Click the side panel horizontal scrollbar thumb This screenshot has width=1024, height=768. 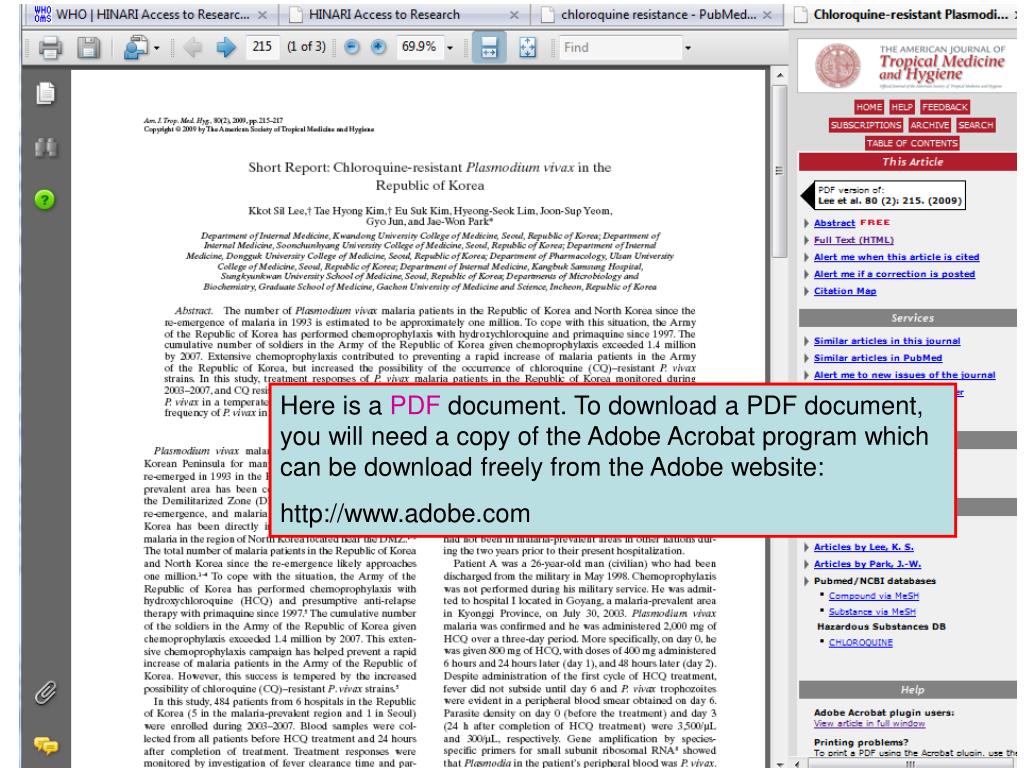[910, 763]
